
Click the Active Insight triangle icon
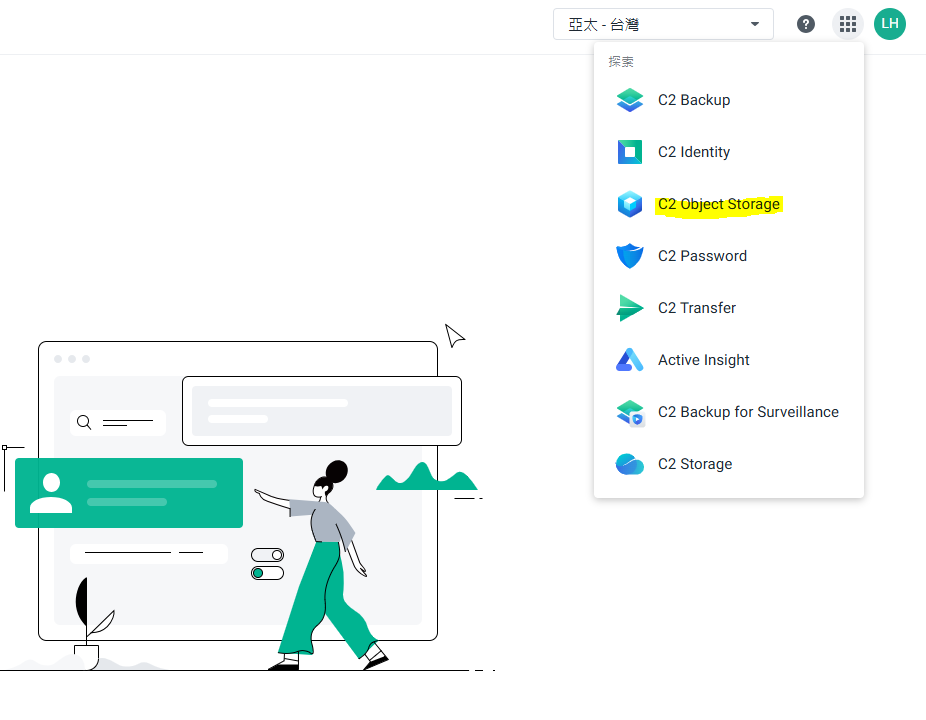pos(630,360)
